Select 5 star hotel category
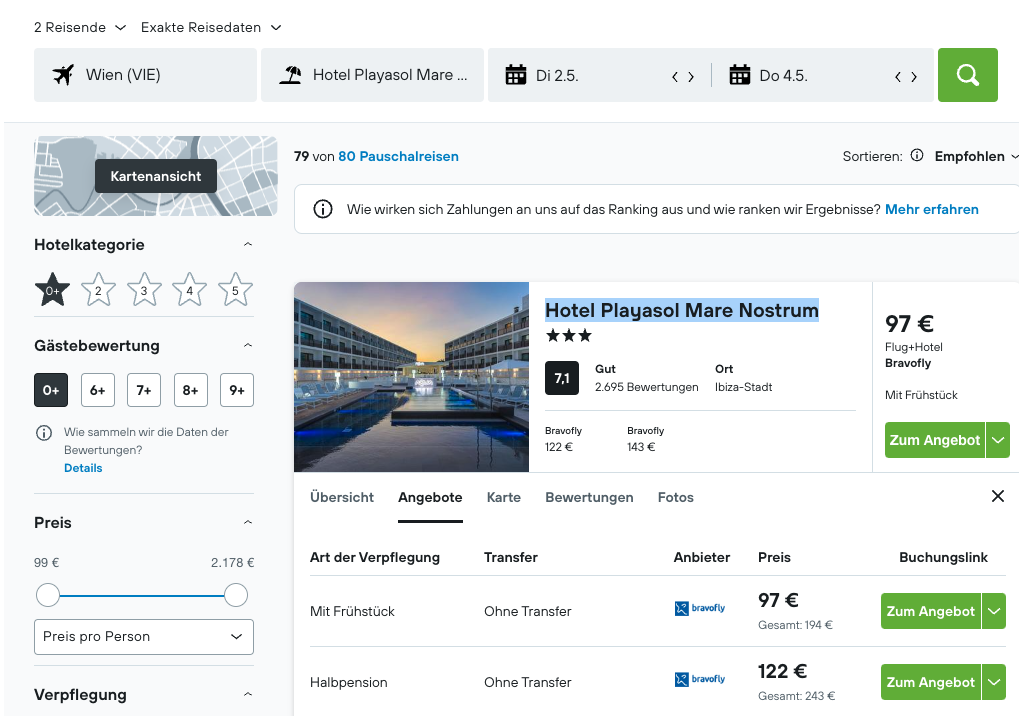 pyautogui.click(x=235, y=290)
